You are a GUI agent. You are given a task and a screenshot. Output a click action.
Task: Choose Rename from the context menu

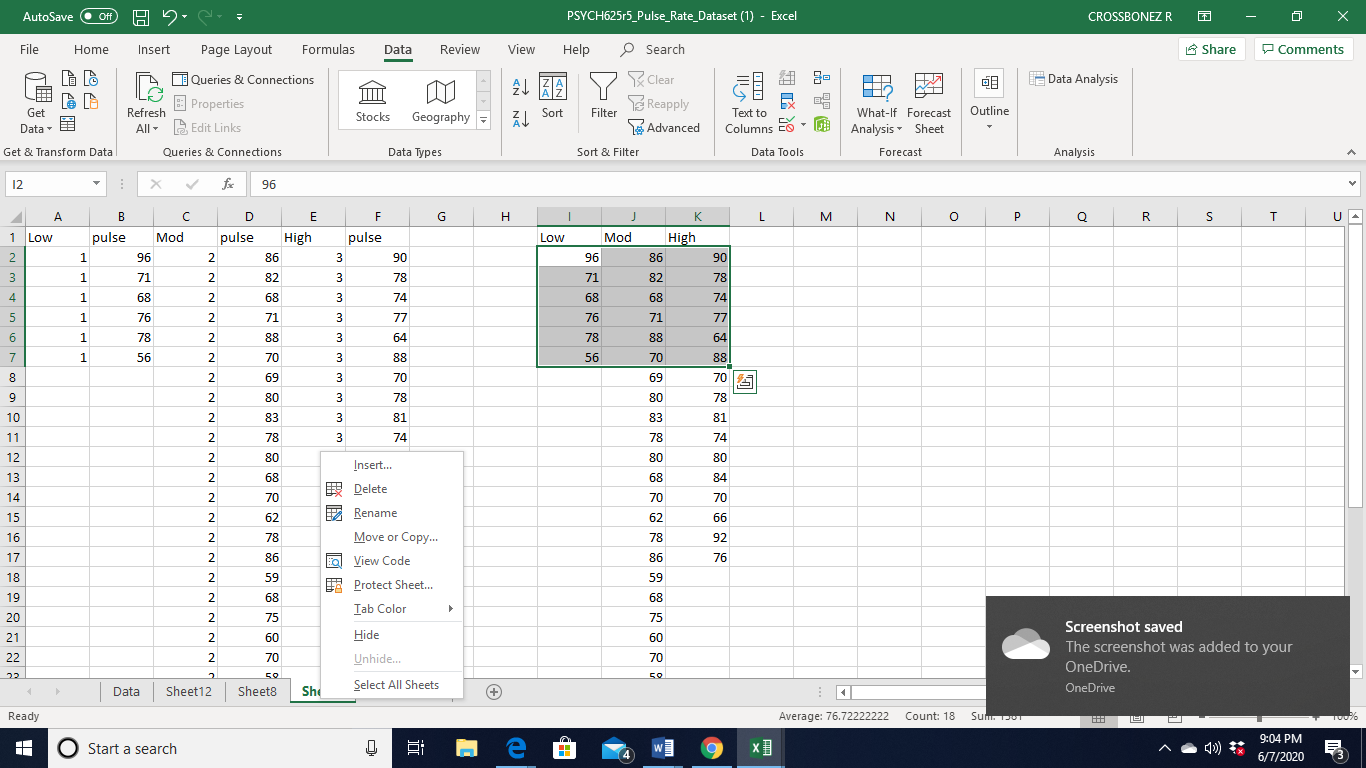(x=376, y=513)
